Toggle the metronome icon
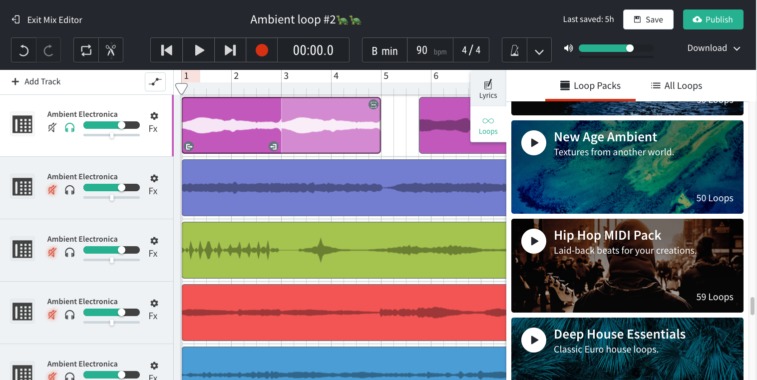757x380 pixels. click(x=515, y=50)
